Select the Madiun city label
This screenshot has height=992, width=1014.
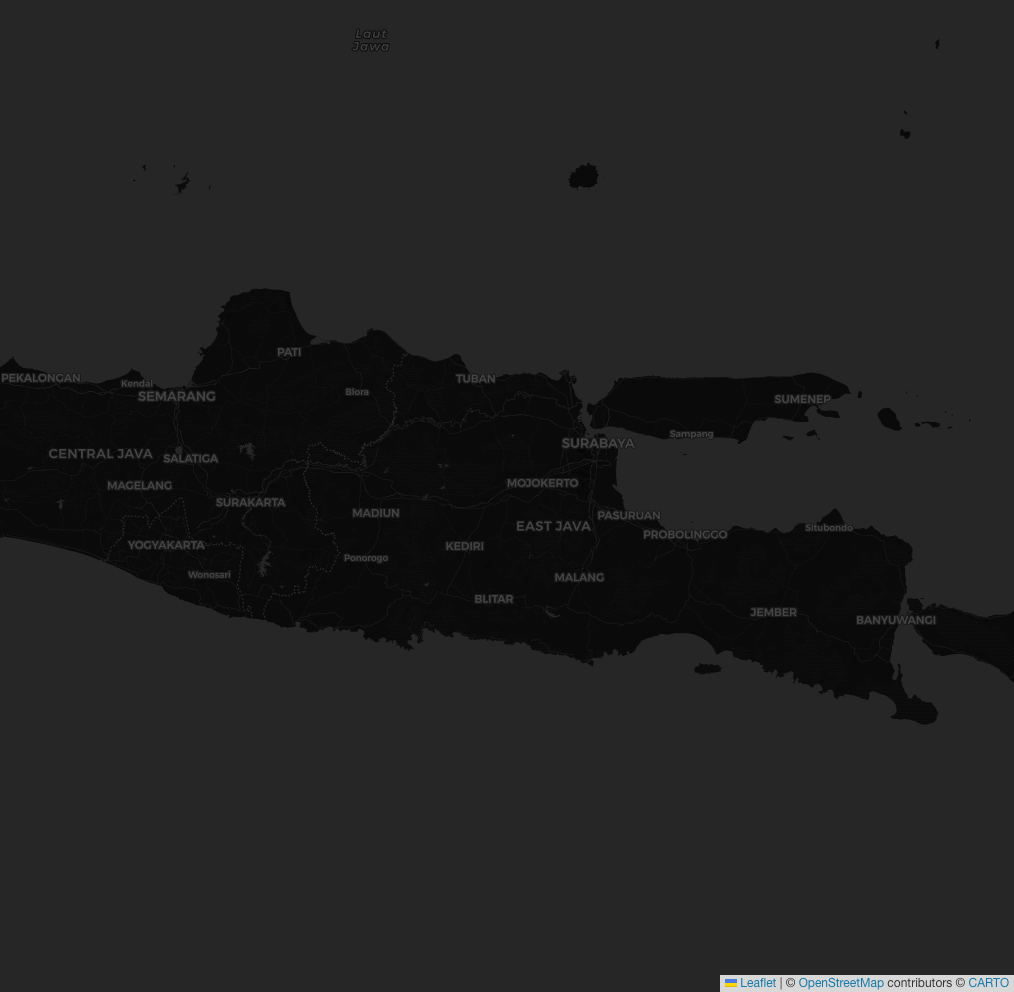point(375,513)
